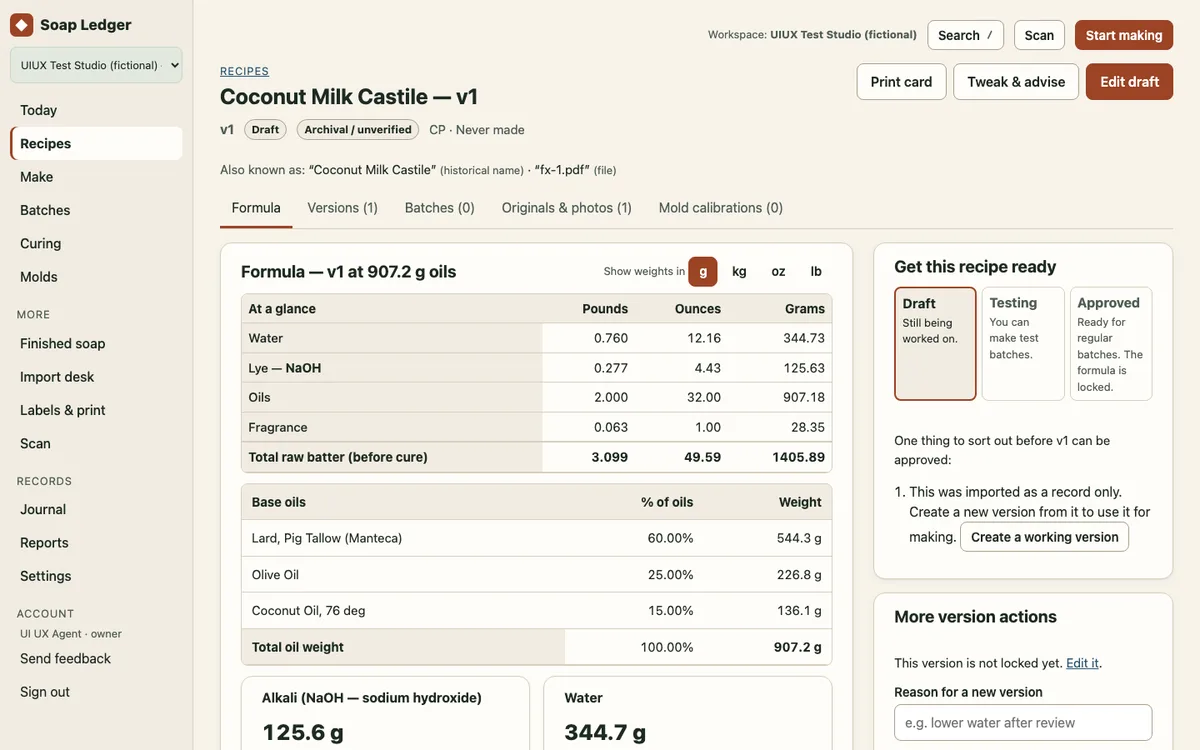This screenshot has width=1200, height=750.
Task: Go to Labels & print
Action: point(96,410)
